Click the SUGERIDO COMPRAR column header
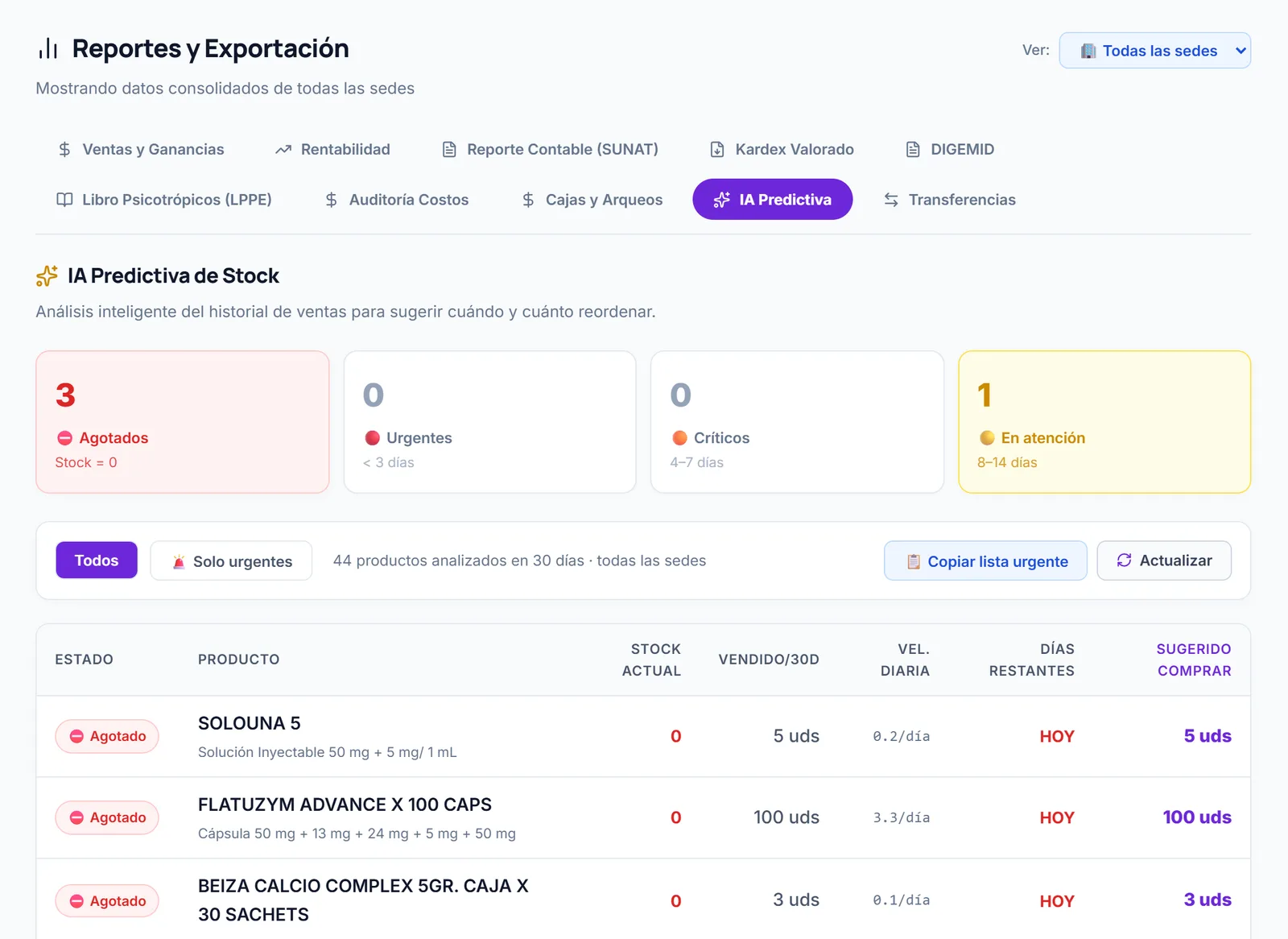Viewport: 1288px width, 939px height. click(x=1194, y=660)
